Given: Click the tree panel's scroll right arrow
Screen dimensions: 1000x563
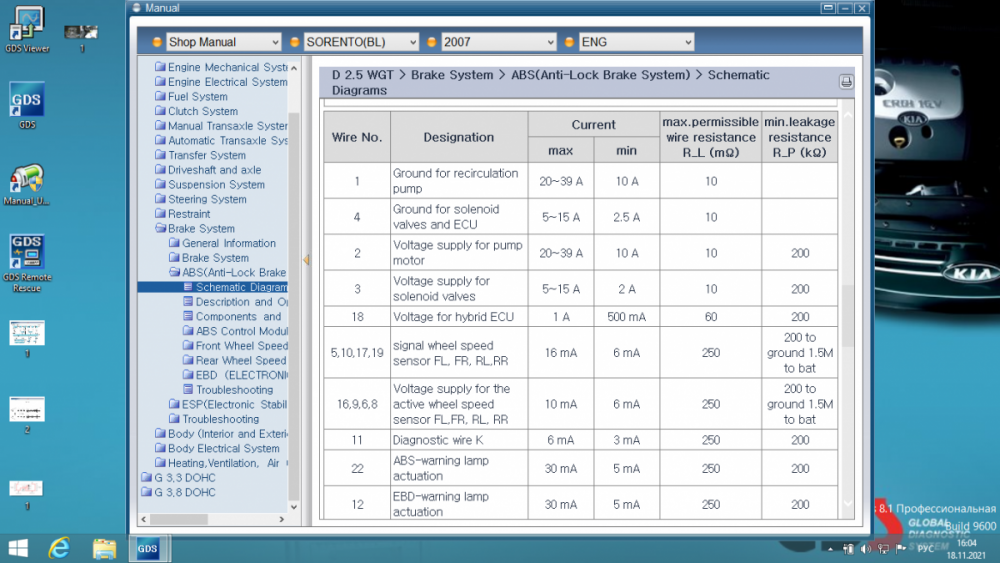Looking at the screenshot, I should tap(281, 519).
